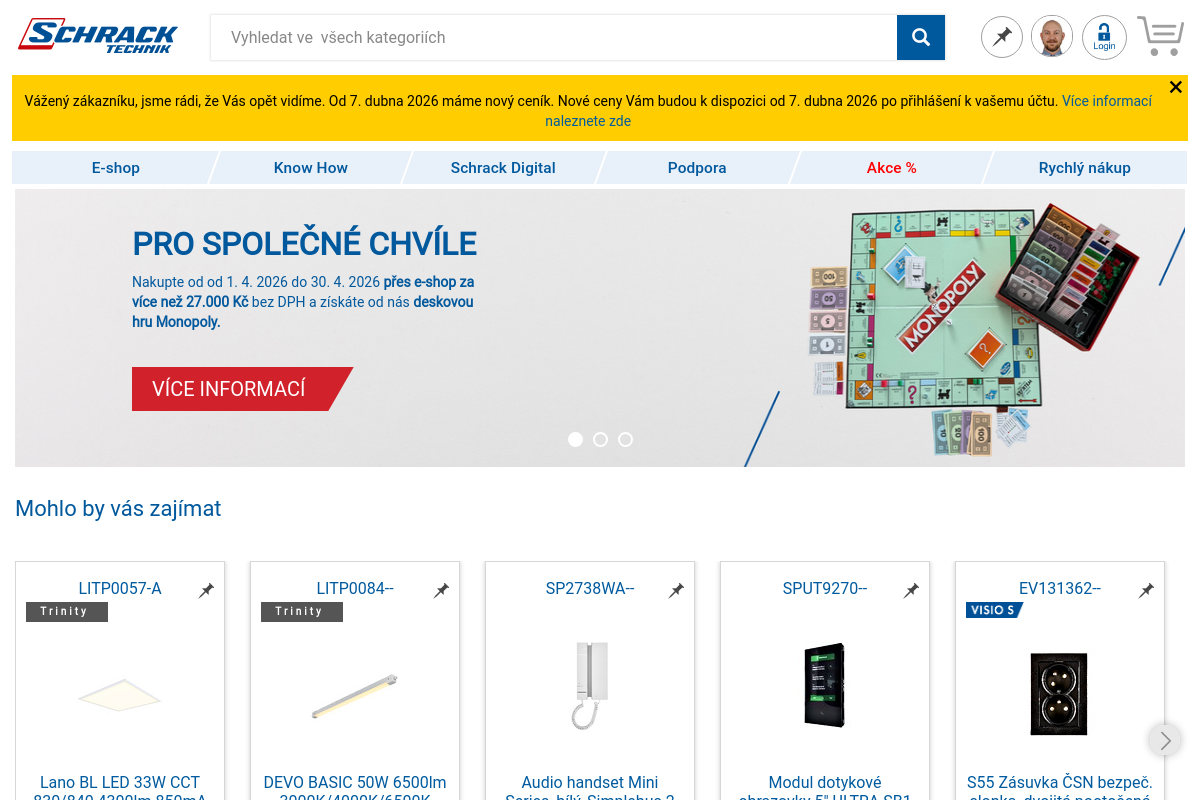
Task: Click Trinity badge on LITP0084-- card
Action: [x=302, y=611]
